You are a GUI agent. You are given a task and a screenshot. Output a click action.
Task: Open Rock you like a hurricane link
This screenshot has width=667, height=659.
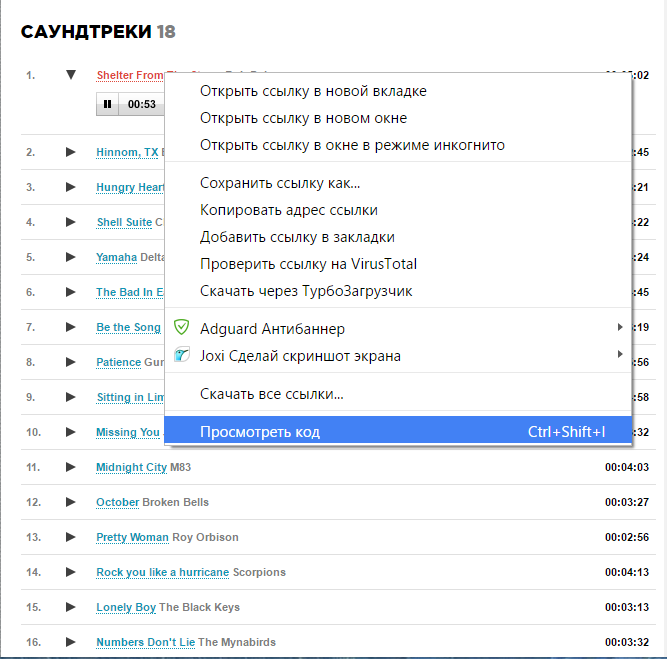pos(163,572)
